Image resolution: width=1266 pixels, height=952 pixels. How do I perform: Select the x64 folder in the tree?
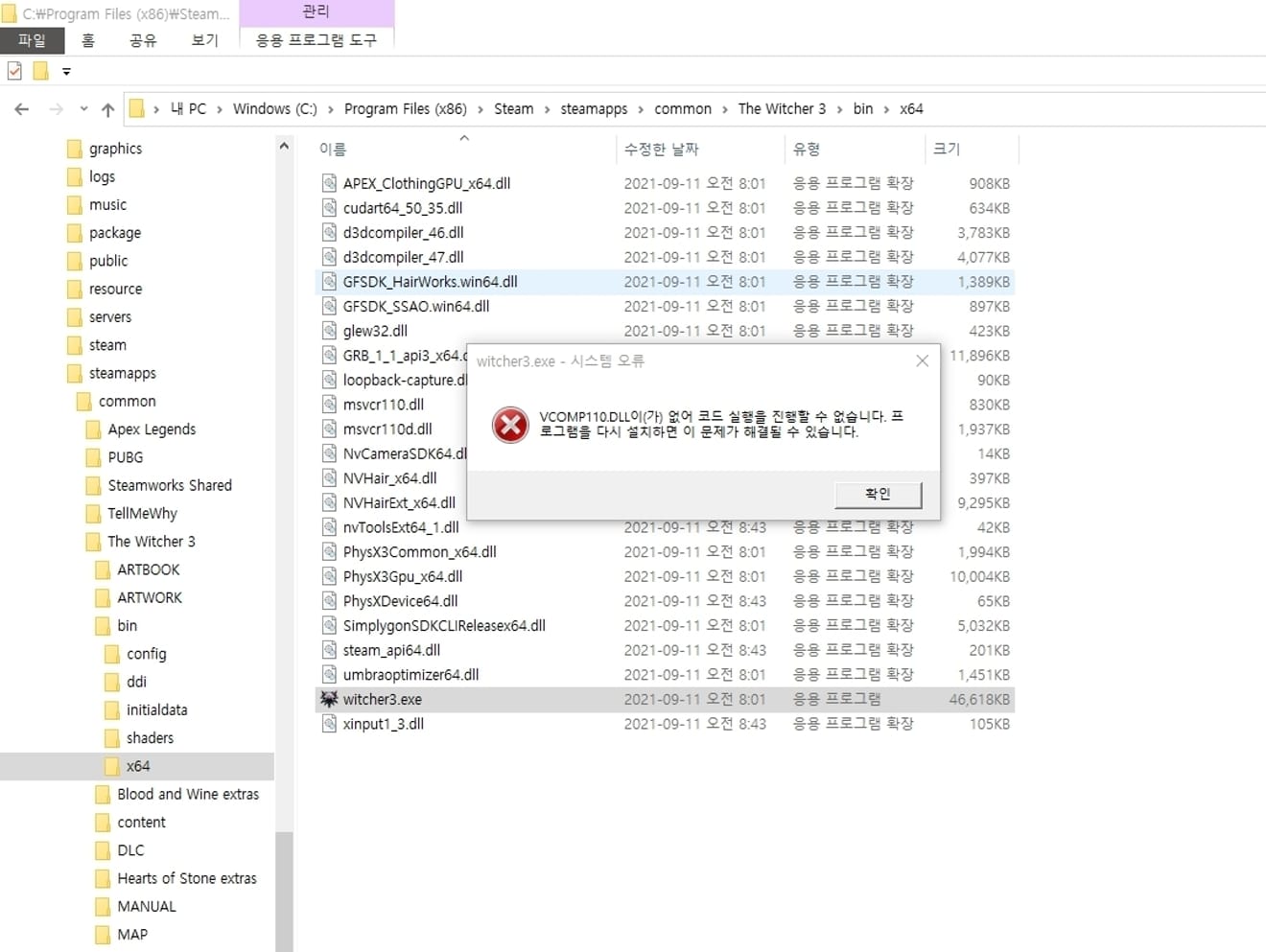pos(137,766)
